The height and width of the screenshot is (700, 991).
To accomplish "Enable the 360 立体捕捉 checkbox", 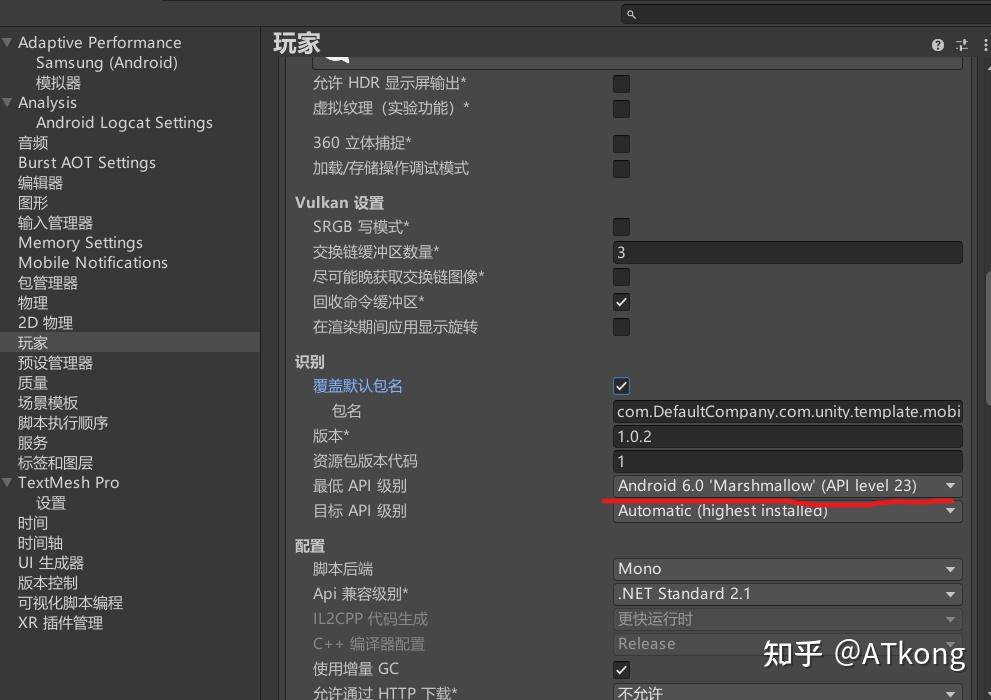I will tap(621, 143).
